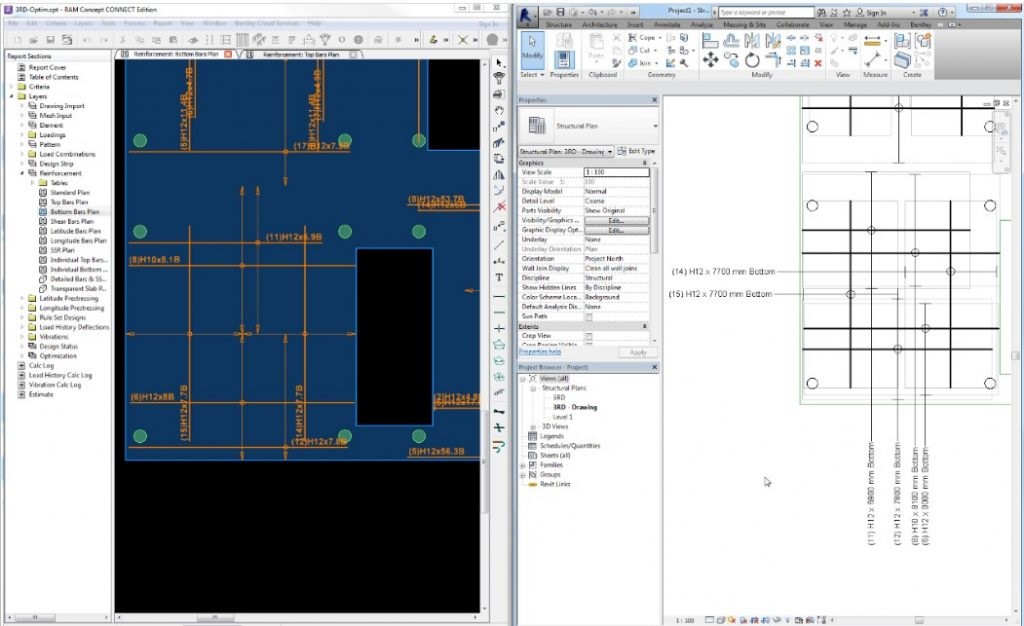This screenshot has width=1024, height=626.
Task: Click the Copy tool in Revit Modify panel
Action: point(731,60)
